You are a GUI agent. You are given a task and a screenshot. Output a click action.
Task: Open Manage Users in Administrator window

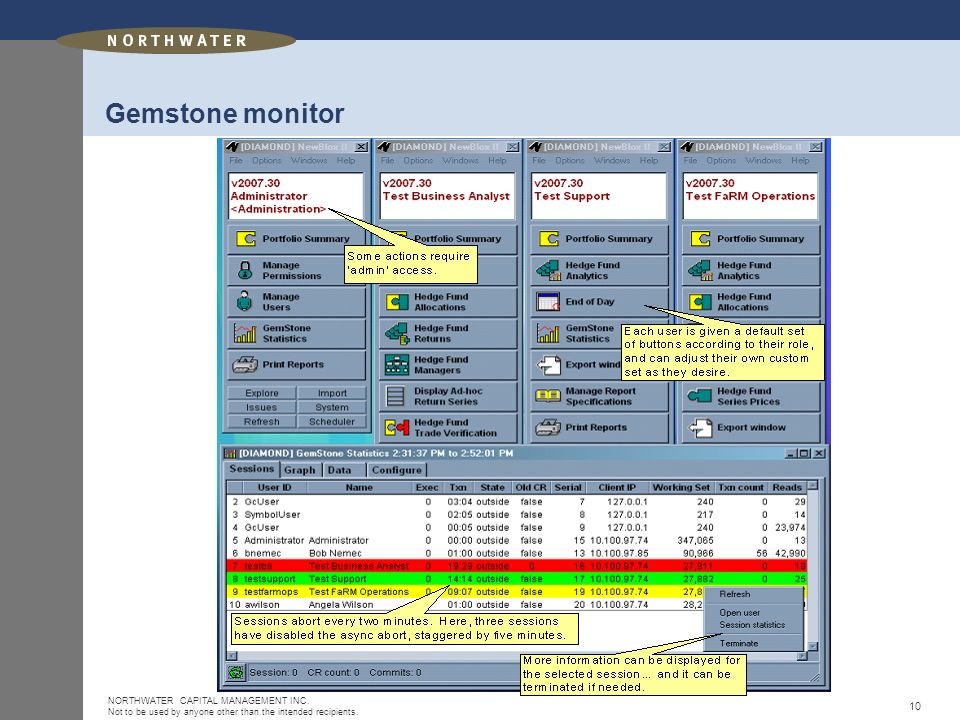tap(296, 301)
